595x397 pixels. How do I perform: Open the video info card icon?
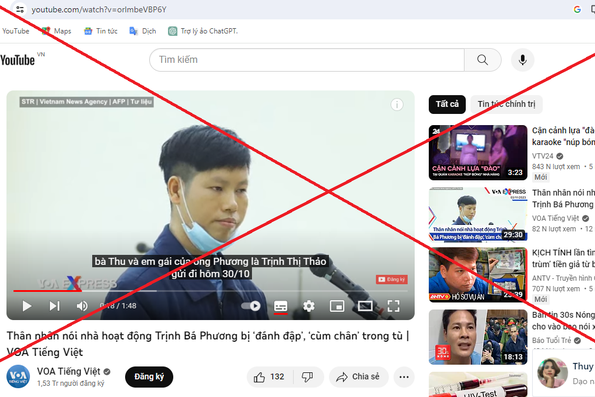(397, 104)
